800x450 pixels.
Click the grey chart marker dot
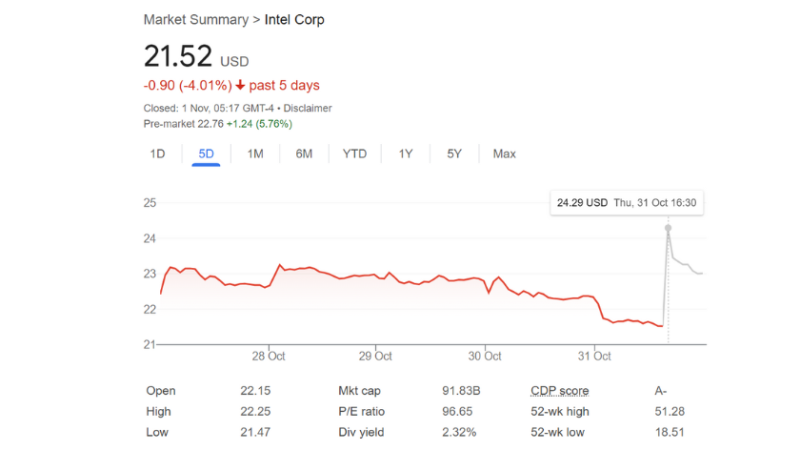click(668, 228)
